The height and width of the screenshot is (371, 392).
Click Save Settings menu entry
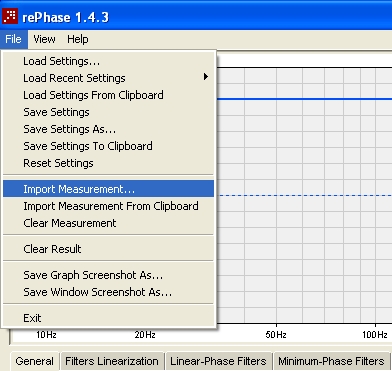click(x=108, y=112)
